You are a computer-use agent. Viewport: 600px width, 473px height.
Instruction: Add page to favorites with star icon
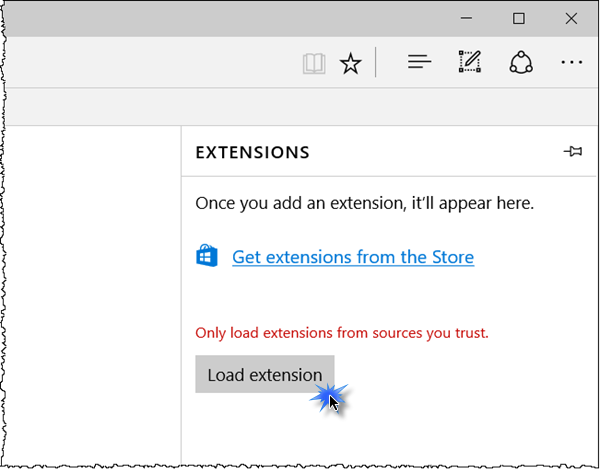tap(350, 64)
